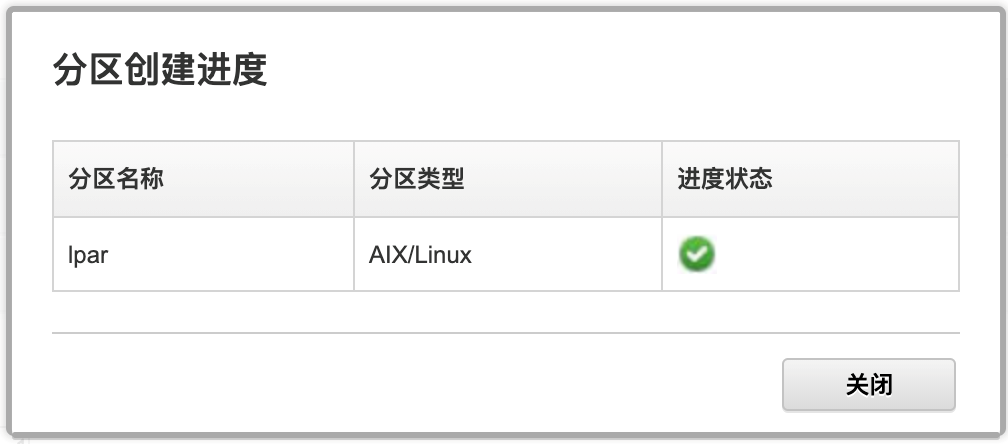Viewport: 1008px width, 444px height.
Task: Click the progress status cell in lpar row
Action: 810,255
